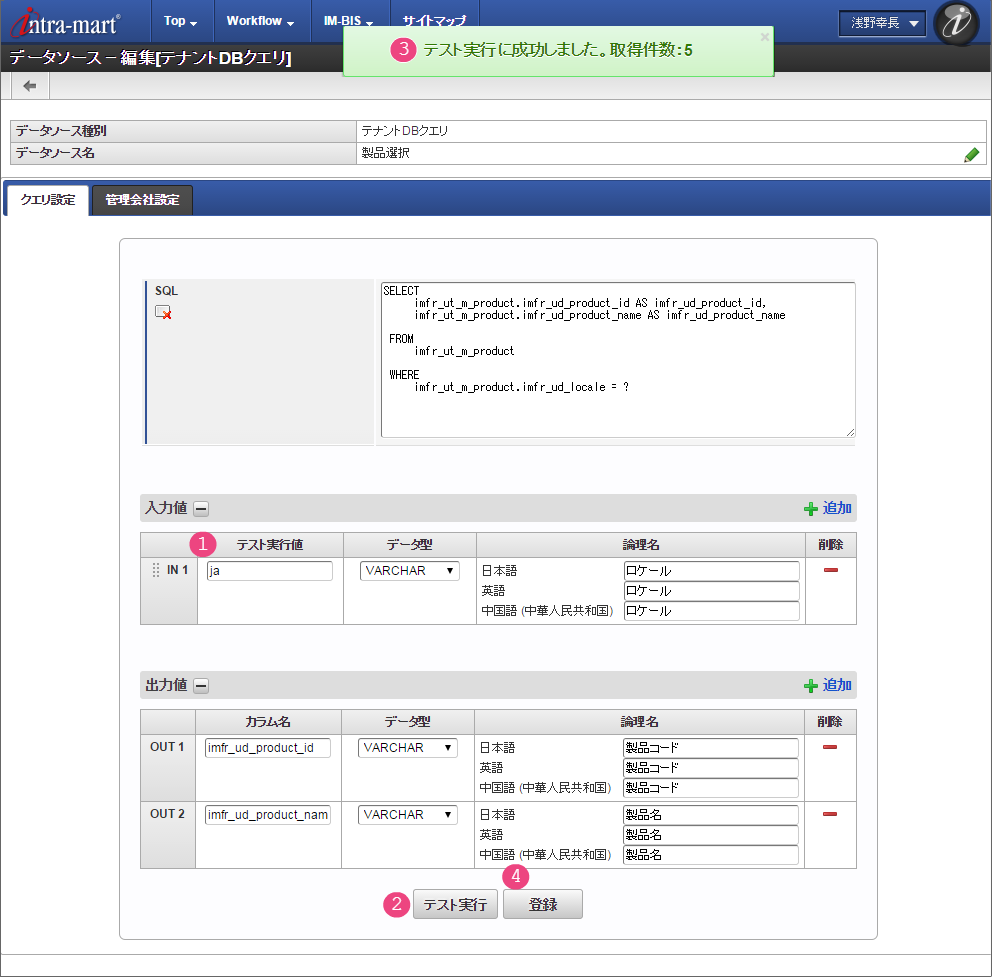The width and height of the screenshot is (992, 977).
Task: Click the テナントDBクエリ data source type value
Action: tap(404, 131)
